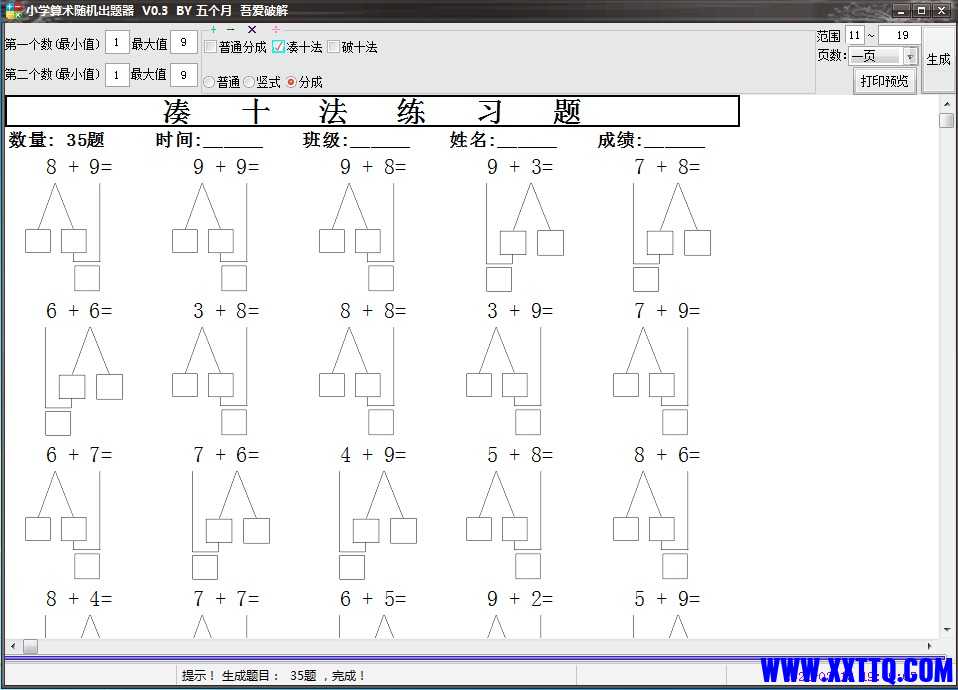Click the problem 8 + 4=
The width and height of the screenshot is (958, 690).
pos(79,599)
